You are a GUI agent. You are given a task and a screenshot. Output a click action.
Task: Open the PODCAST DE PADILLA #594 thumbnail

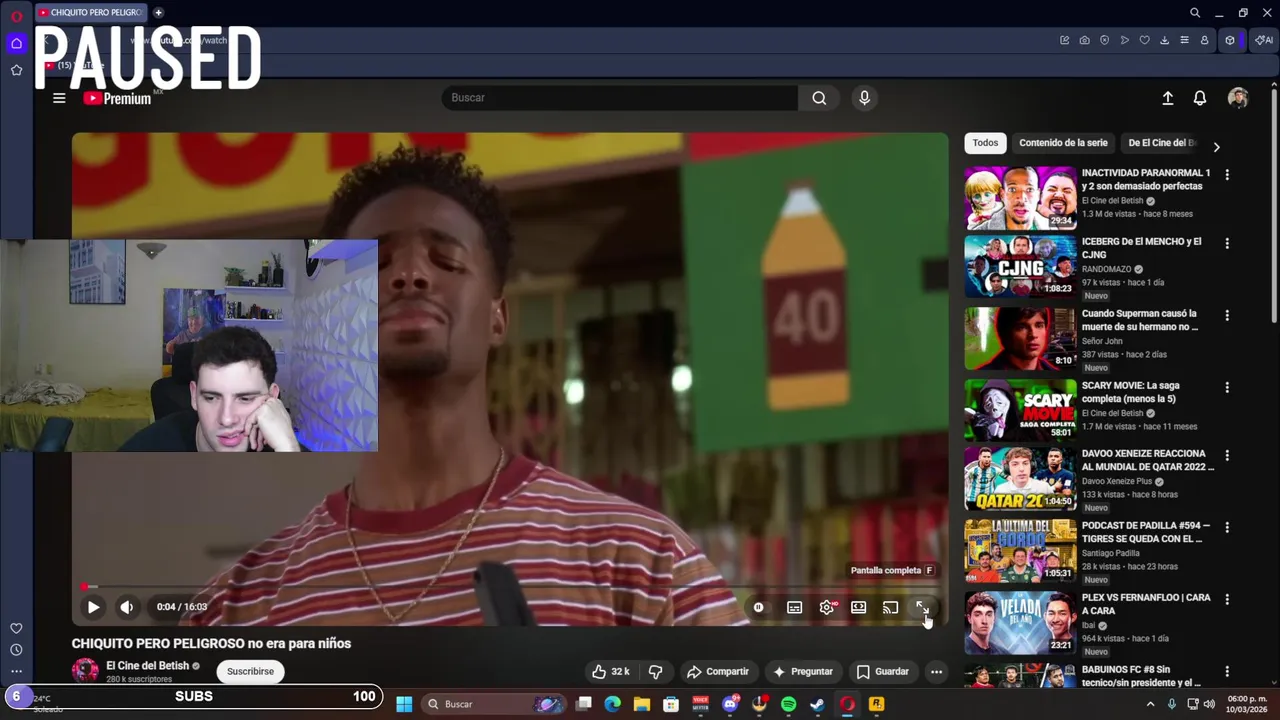[x=1020, y=550]
